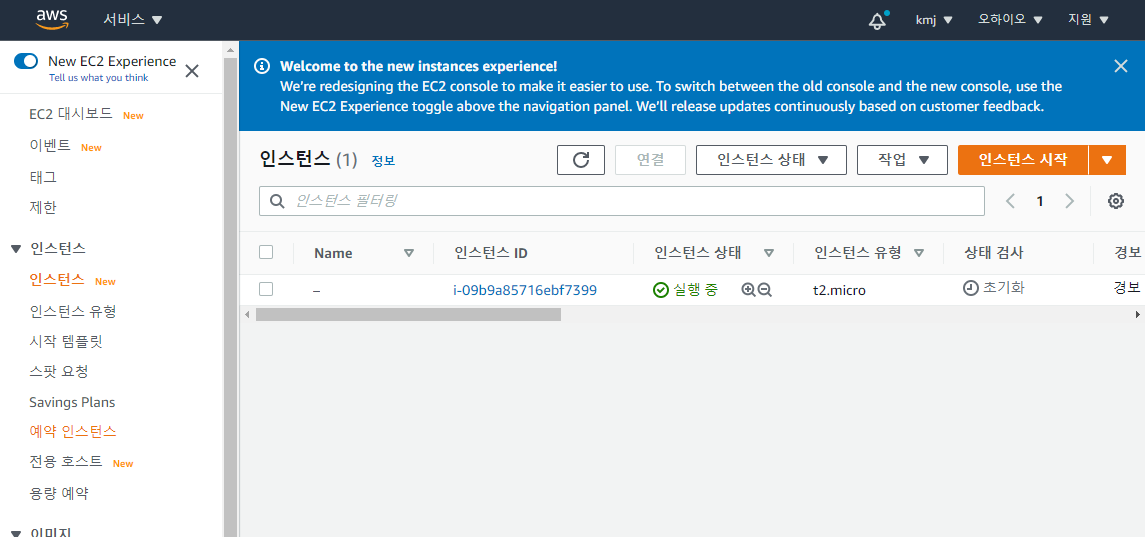Click the info icon in welcome banner
The height and width of the screenshot is (537, 1145).
261,66
